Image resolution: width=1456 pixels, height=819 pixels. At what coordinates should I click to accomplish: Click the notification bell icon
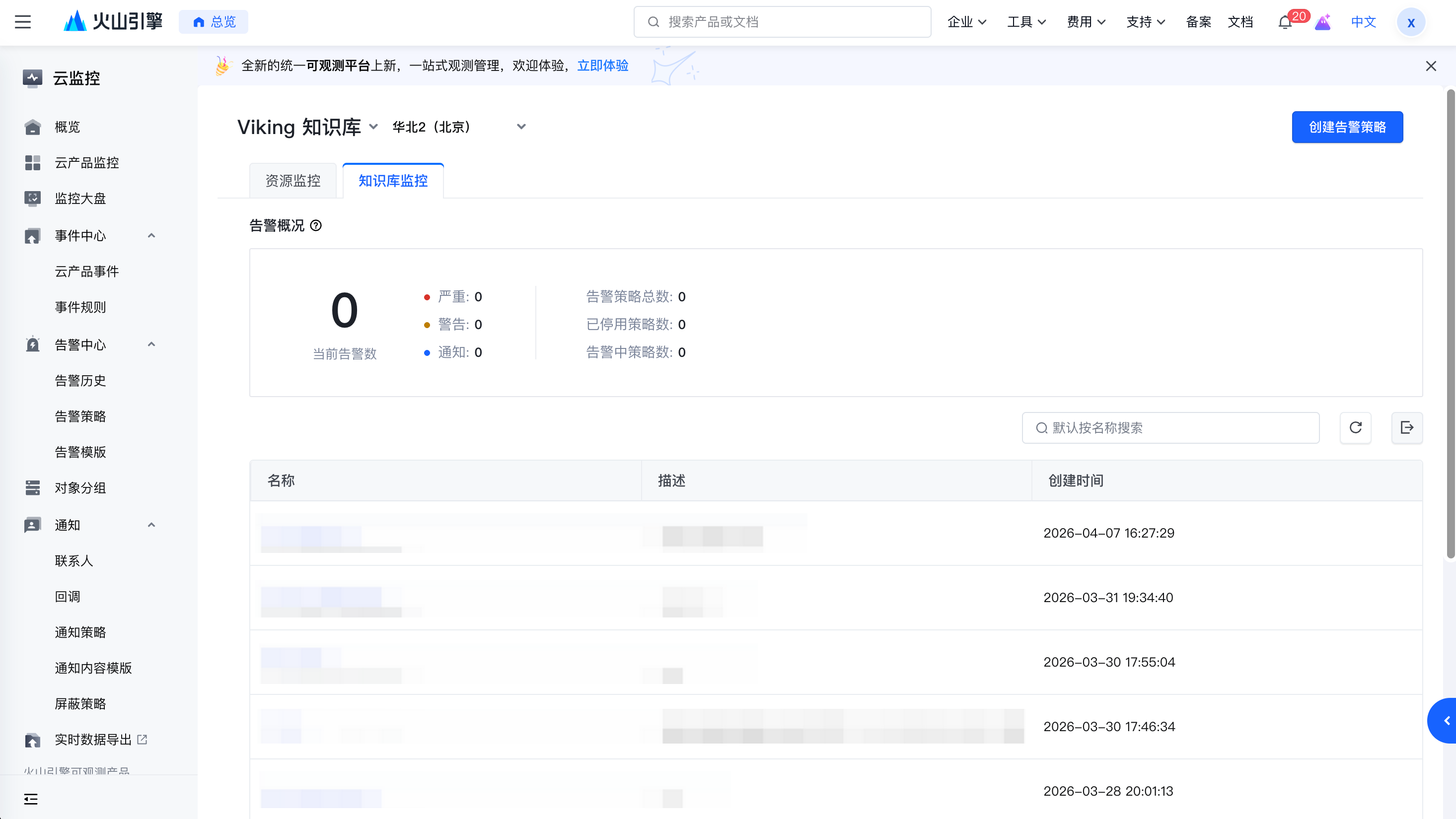coord(1284,23)
